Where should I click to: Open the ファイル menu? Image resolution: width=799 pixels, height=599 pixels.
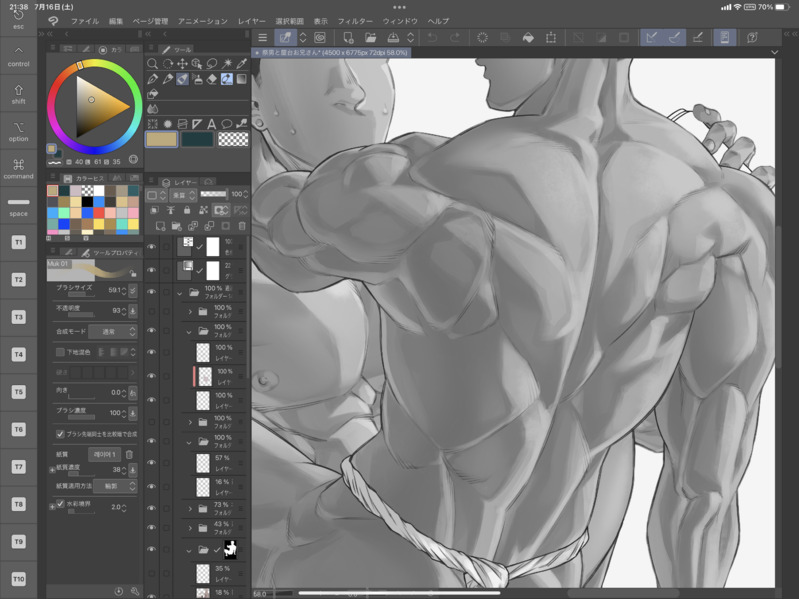click(85, 21)
